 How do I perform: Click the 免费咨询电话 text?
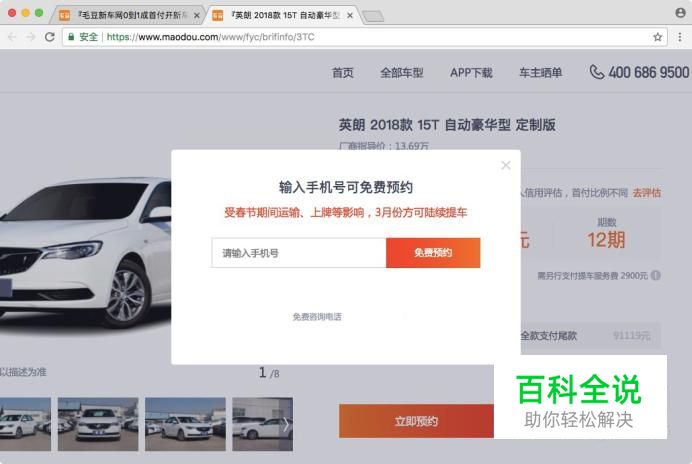317,317
